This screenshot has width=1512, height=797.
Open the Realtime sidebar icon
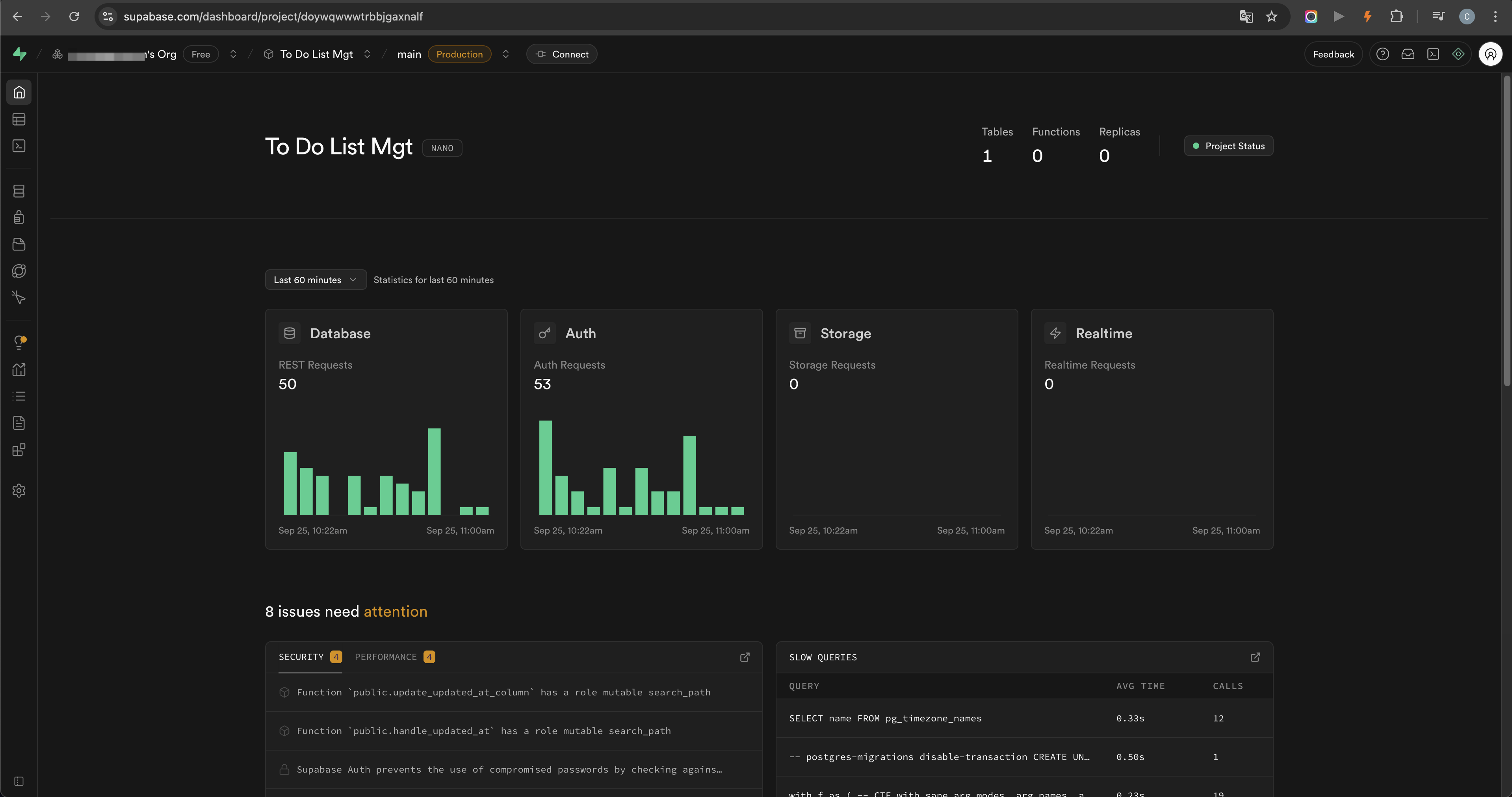pos(19,298)
